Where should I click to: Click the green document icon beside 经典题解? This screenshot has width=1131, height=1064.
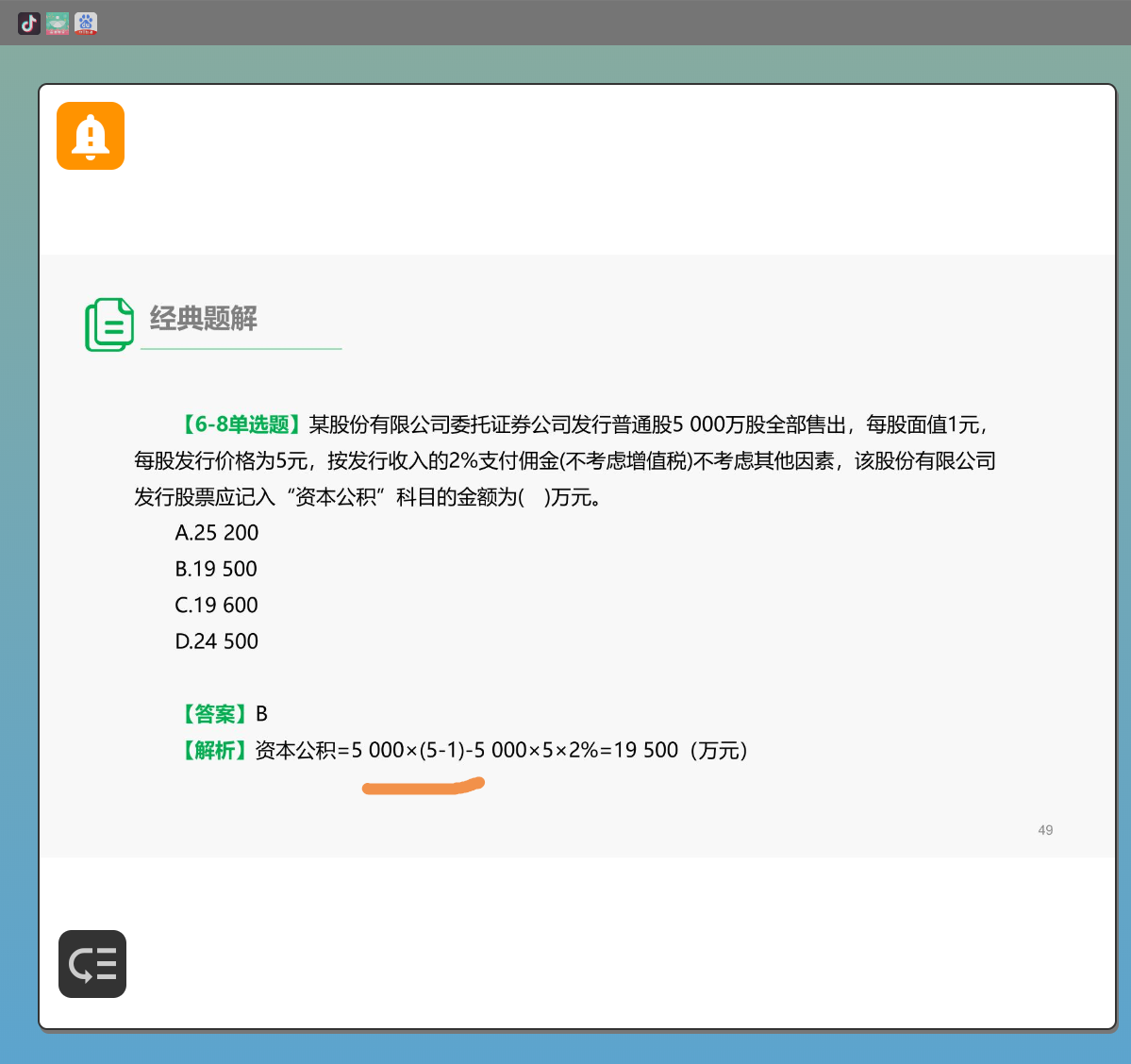pyautogui.click(x=109, y=324)
